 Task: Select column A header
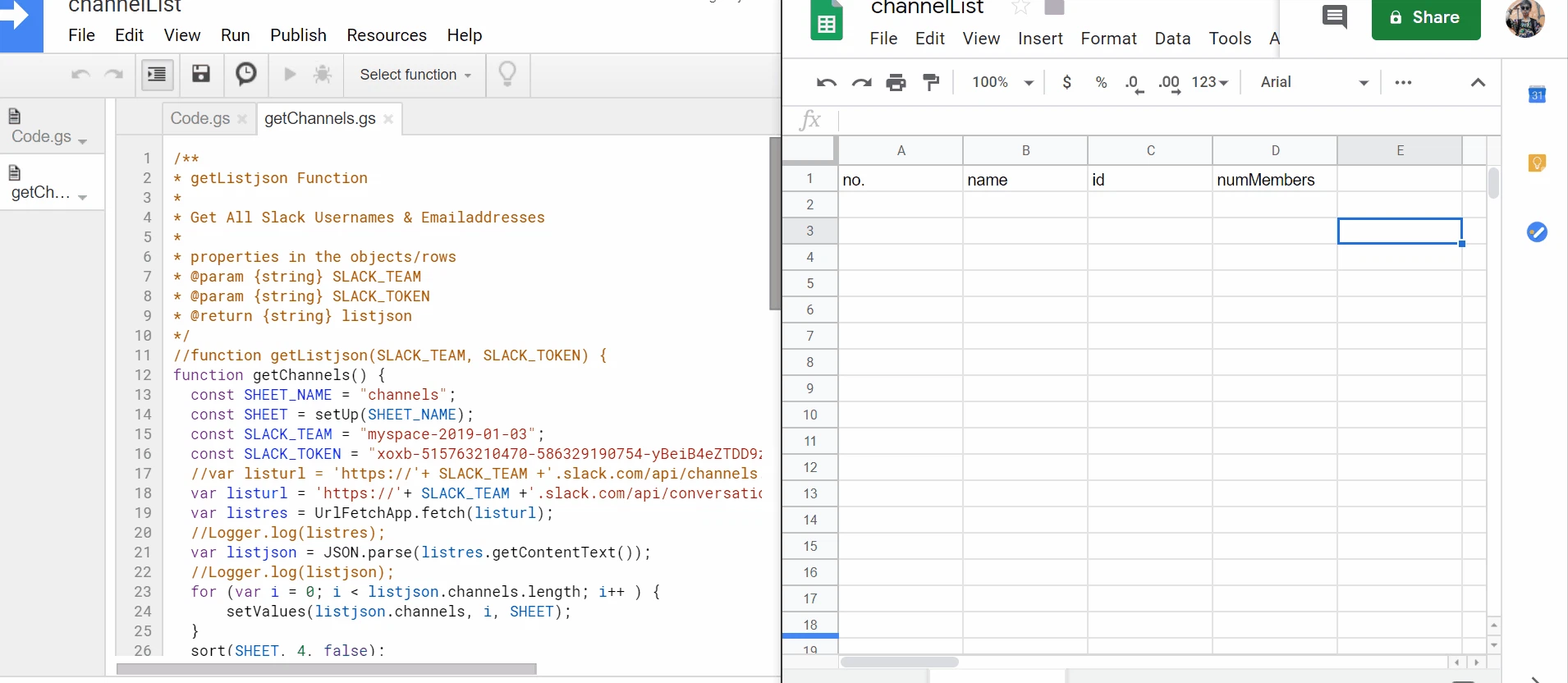pyautogui.click(x=901, y=151)
